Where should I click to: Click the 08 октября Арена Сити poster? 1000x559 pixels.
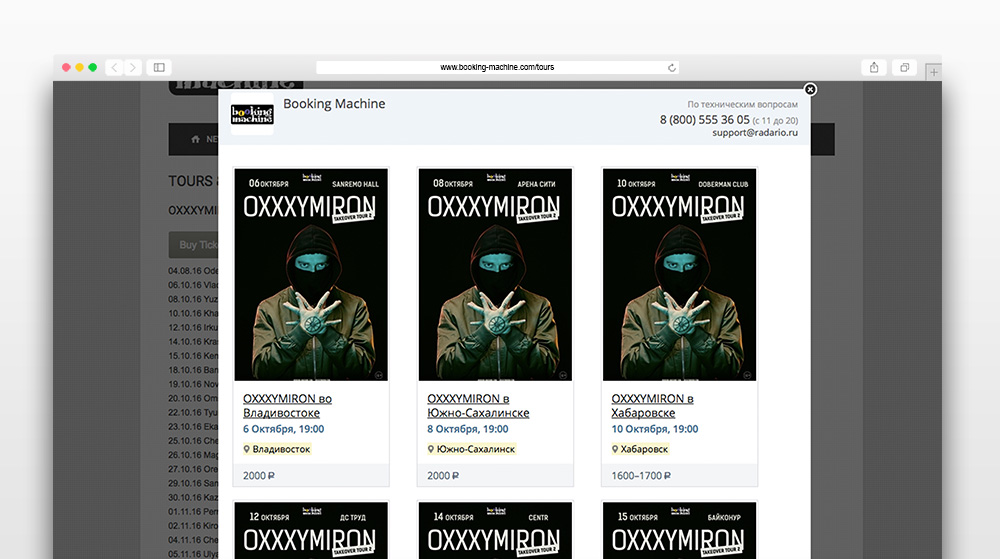[x=495, y=275]
